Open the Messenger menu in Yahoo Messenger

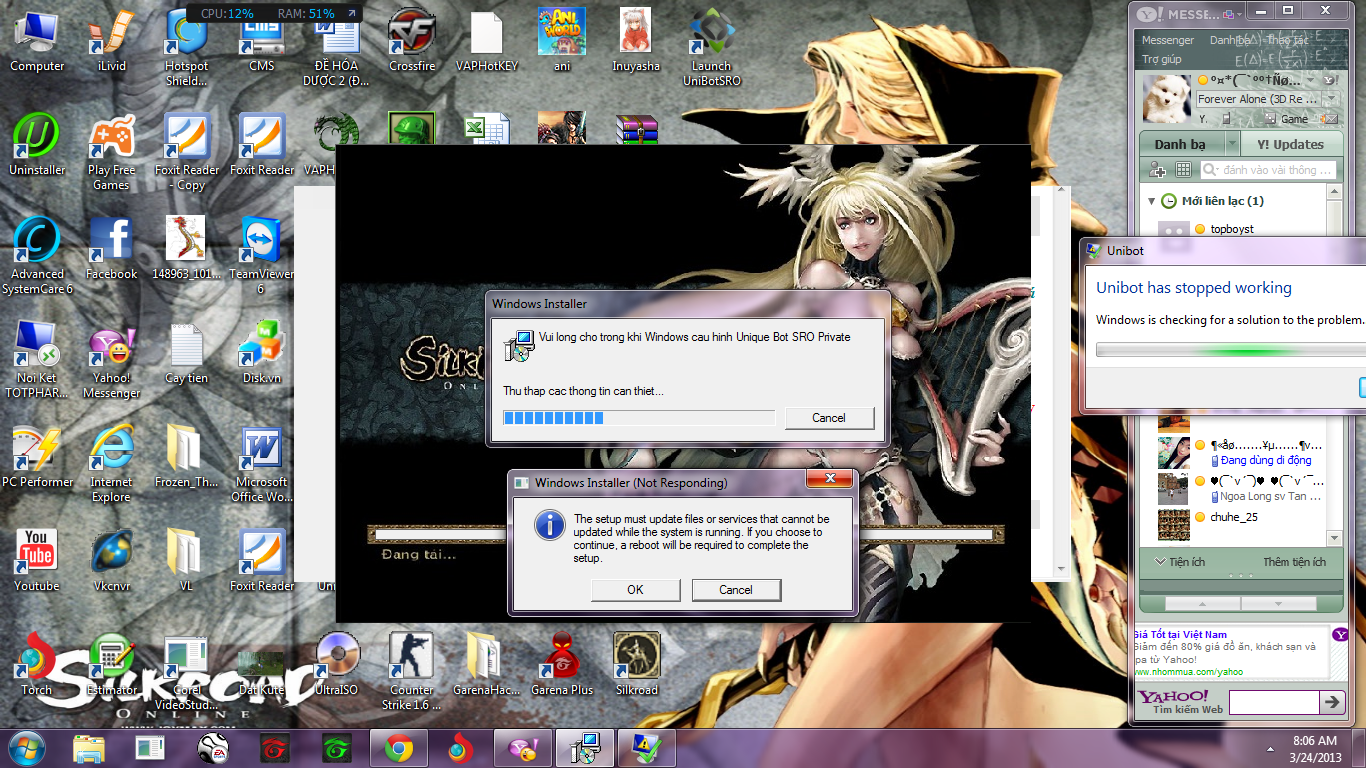pos(1168,40)
